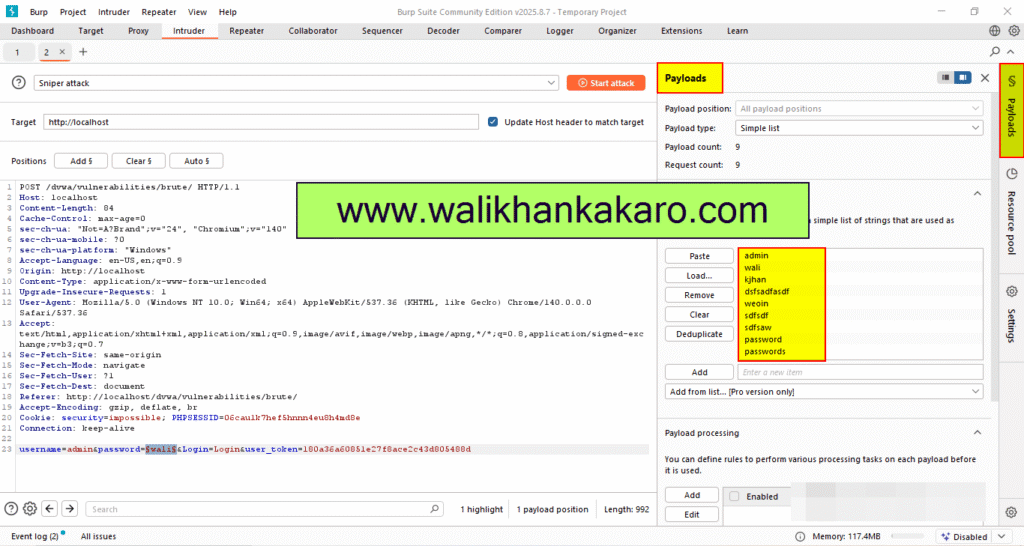The height and width of the screenshot is (546, 1024).
Task: Open the View menu
Action: coord(197,12)
